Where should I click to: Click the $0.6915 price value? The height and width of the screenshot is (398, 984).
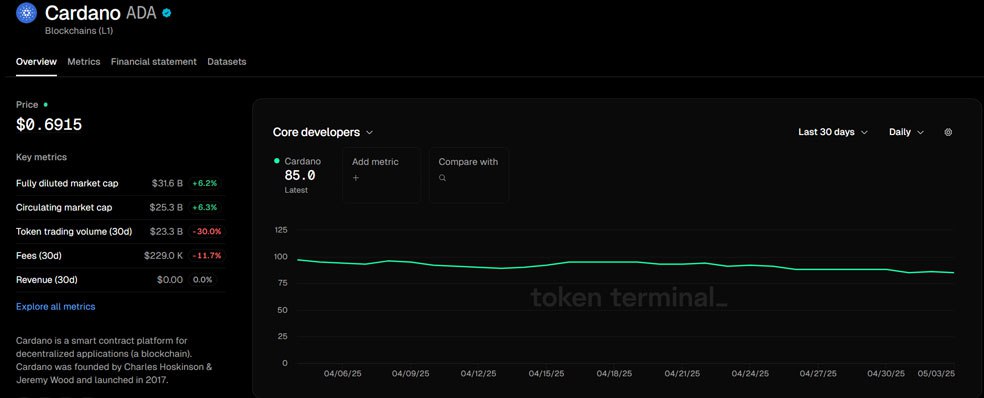[x=49, y=125]
